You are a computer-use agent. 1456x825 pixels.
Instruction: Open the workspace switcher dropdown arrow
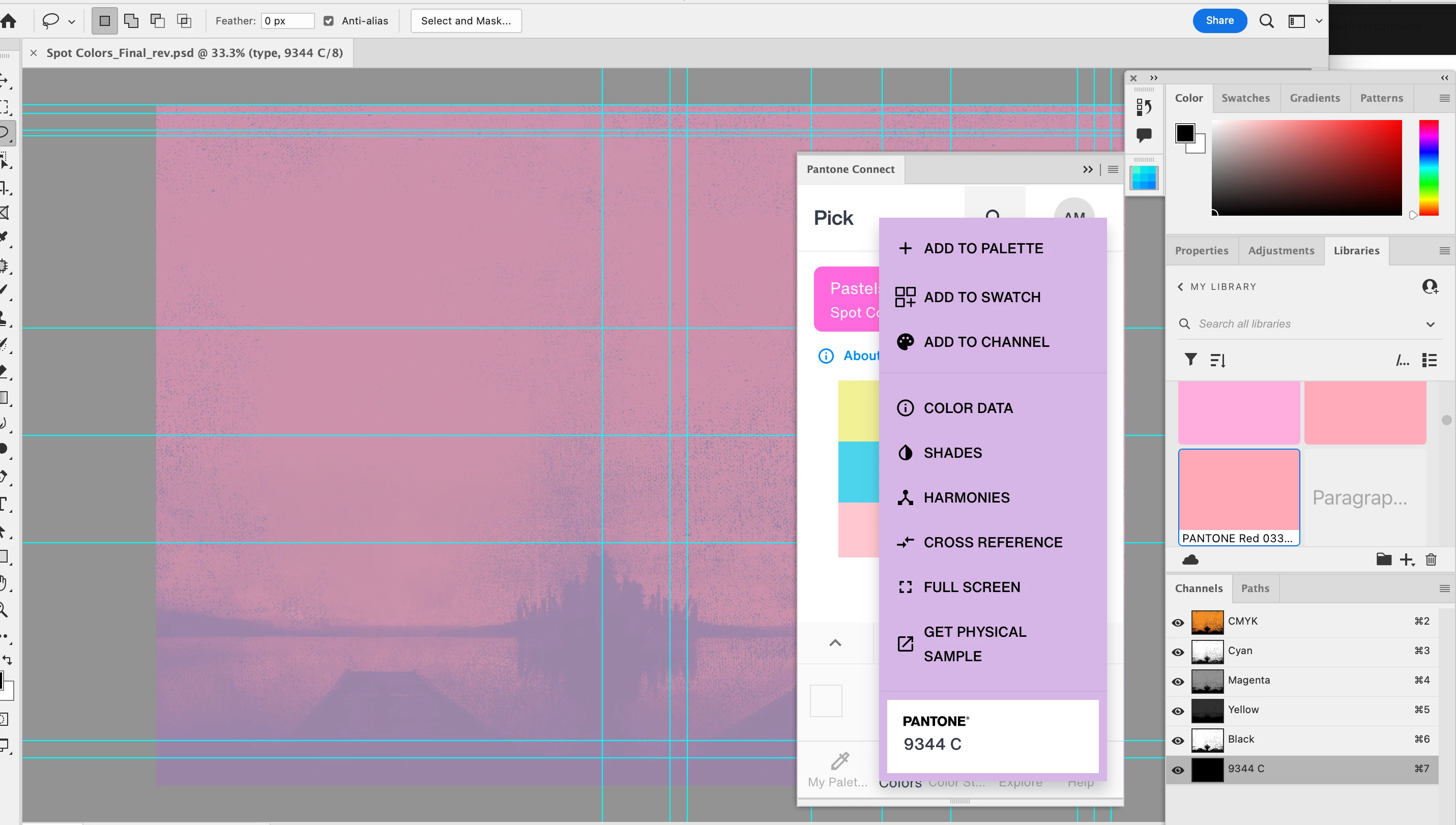click(1319, 21)
